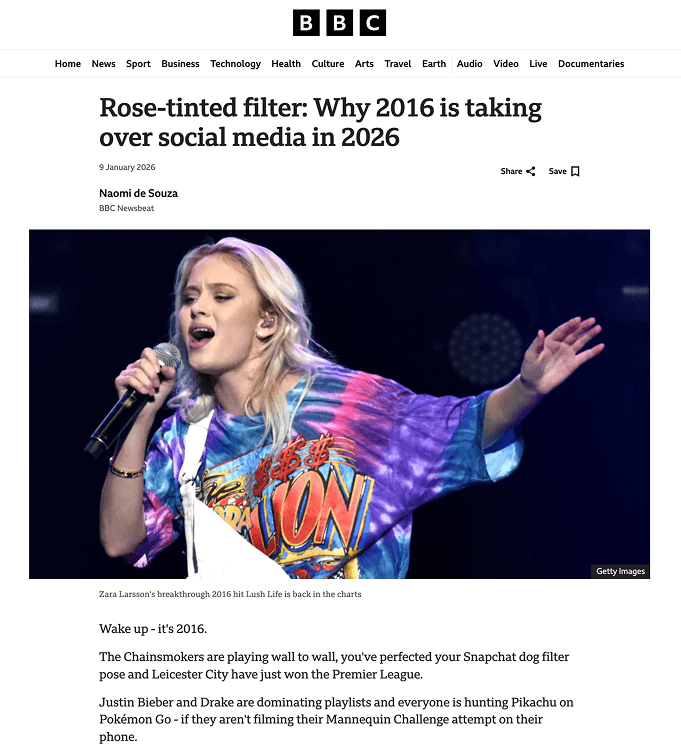Open the Travel section
The image size is (681, 751).
[x=397, y=64]
